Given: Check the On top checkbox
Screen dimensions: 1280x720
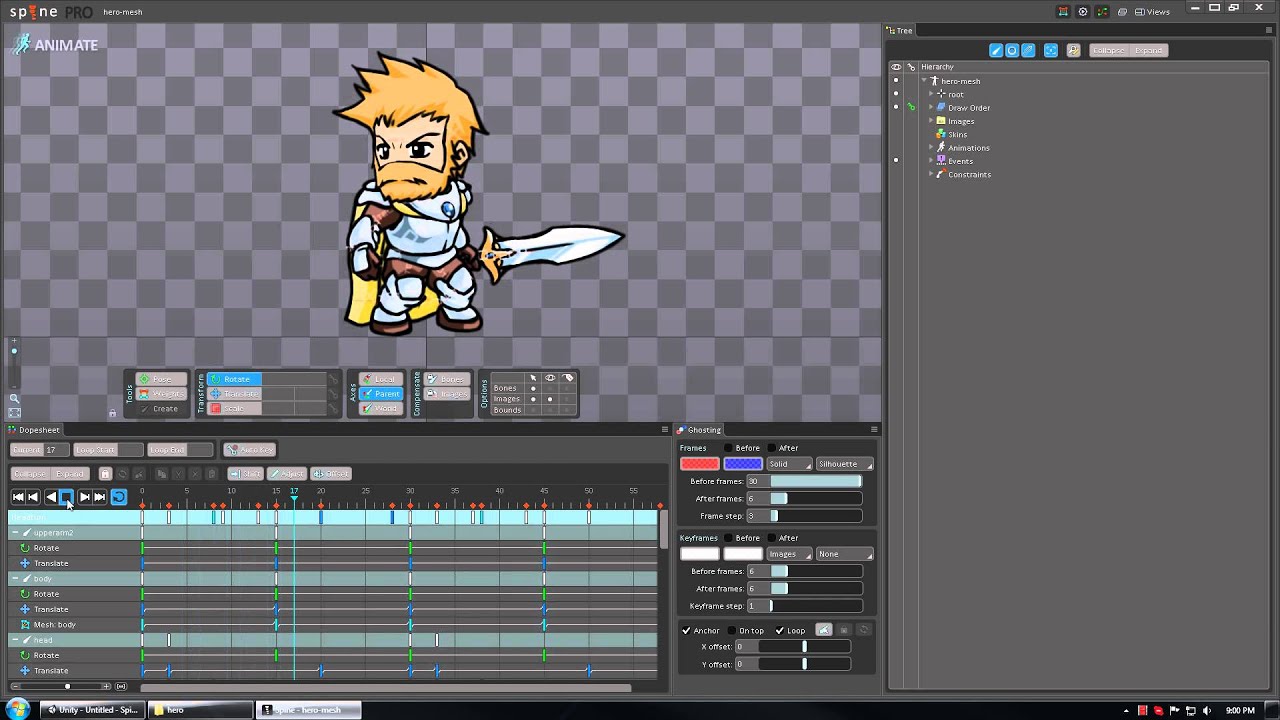Looking at the screenshot, I should [x=731, y=631].
